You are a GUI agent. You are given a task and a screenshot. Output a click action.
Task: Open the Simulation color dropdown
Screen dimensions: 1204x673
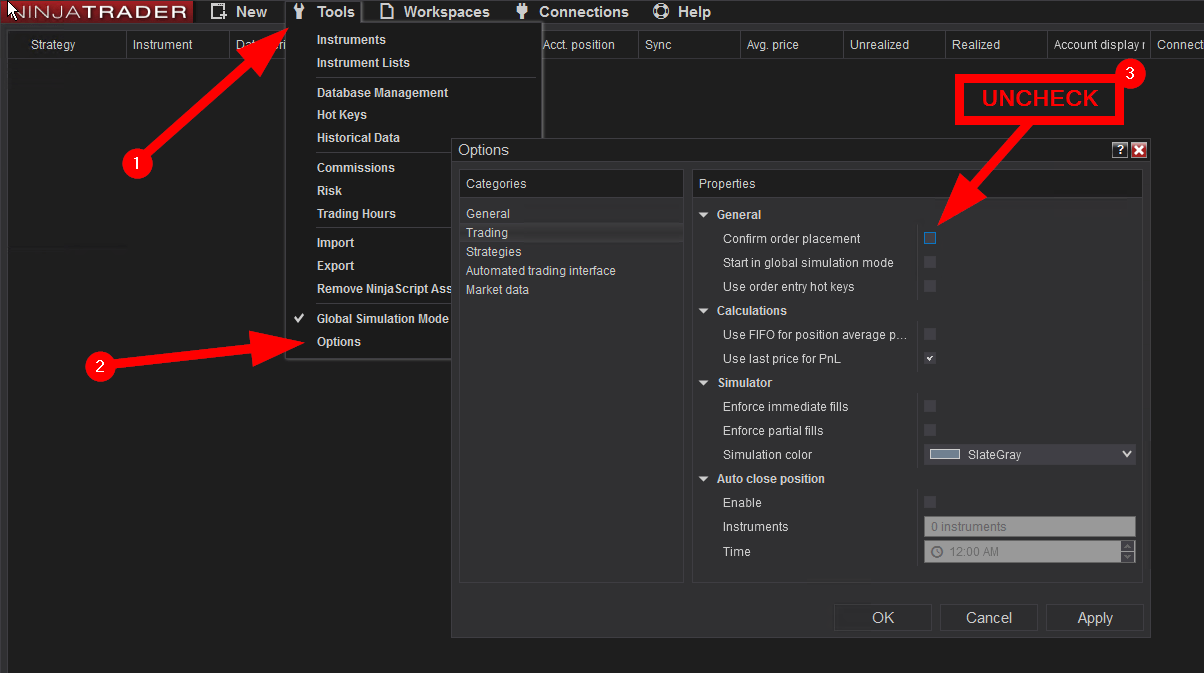coord(1127,455)
